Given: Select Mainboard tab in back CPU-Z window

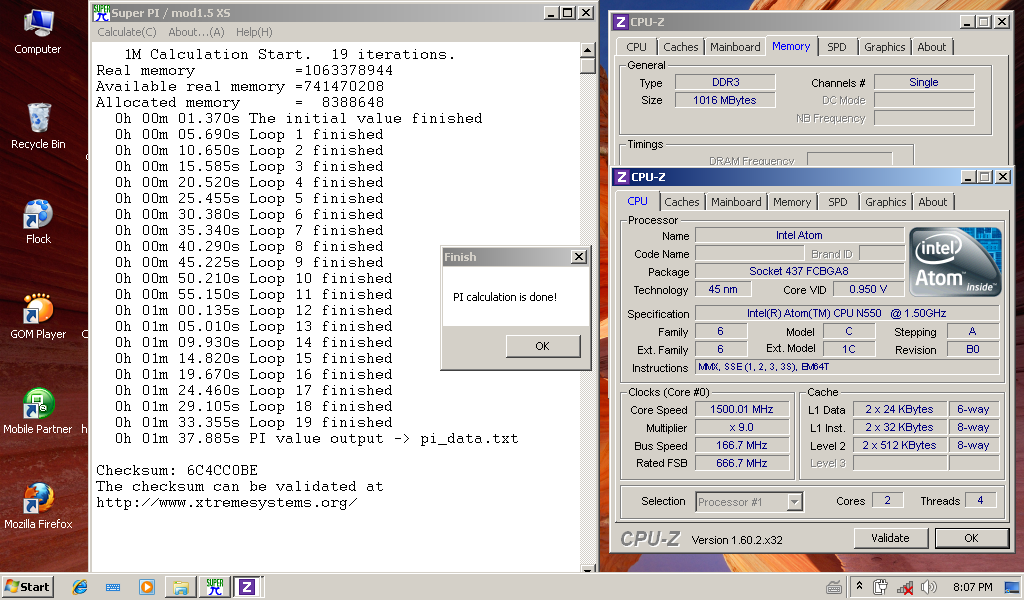Looking at the screenshot, I should (x=735, y=47).
